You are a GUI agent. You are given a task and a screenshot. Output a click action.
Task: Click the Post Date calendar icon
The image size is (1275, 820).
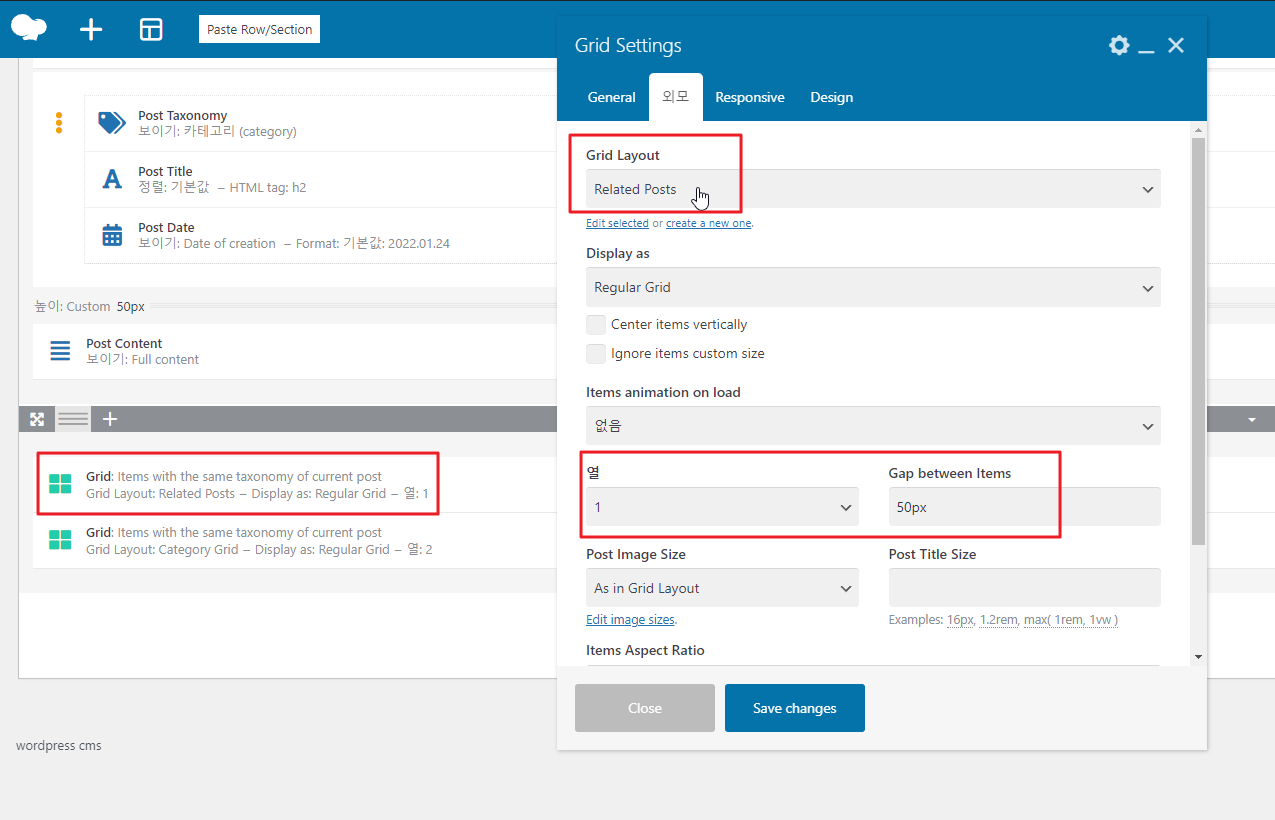[112, 235]
